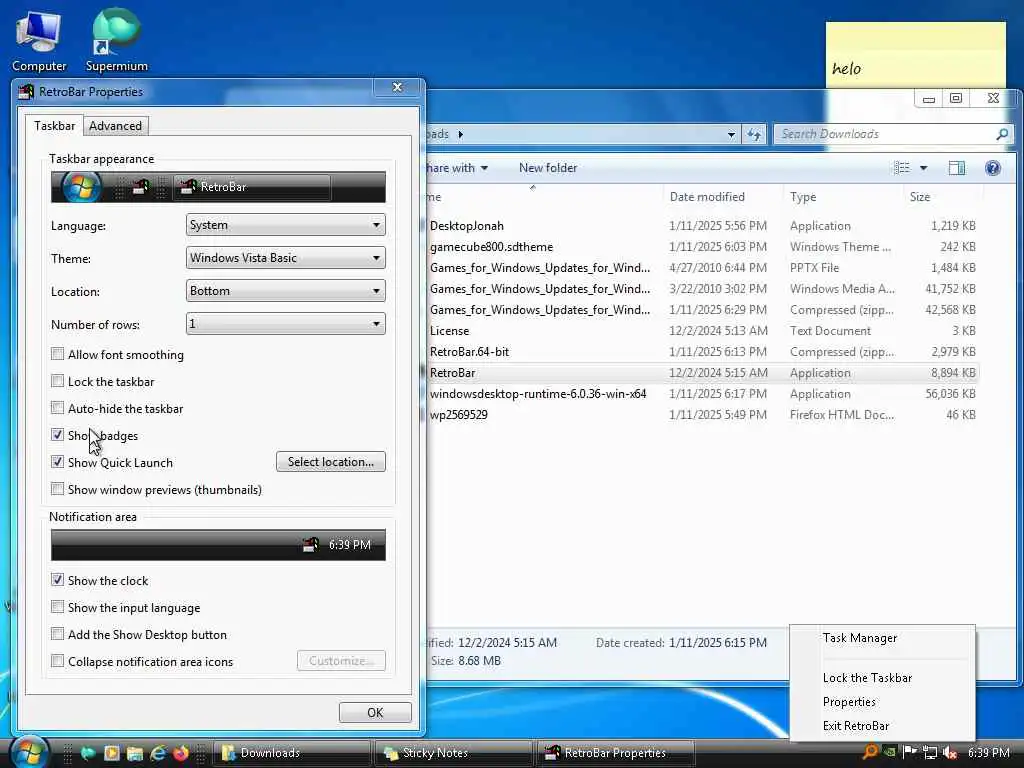Screen dimensions: 1024x768
Task: Enable Collapse notification area icons
Action: pyautogui.click(x=57, y=661)
